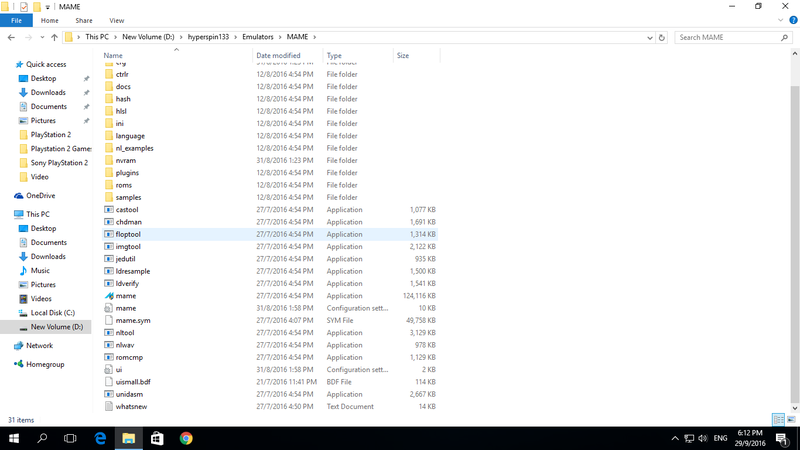
Task: Select the castool application icon
Action: tap(109, 210)
